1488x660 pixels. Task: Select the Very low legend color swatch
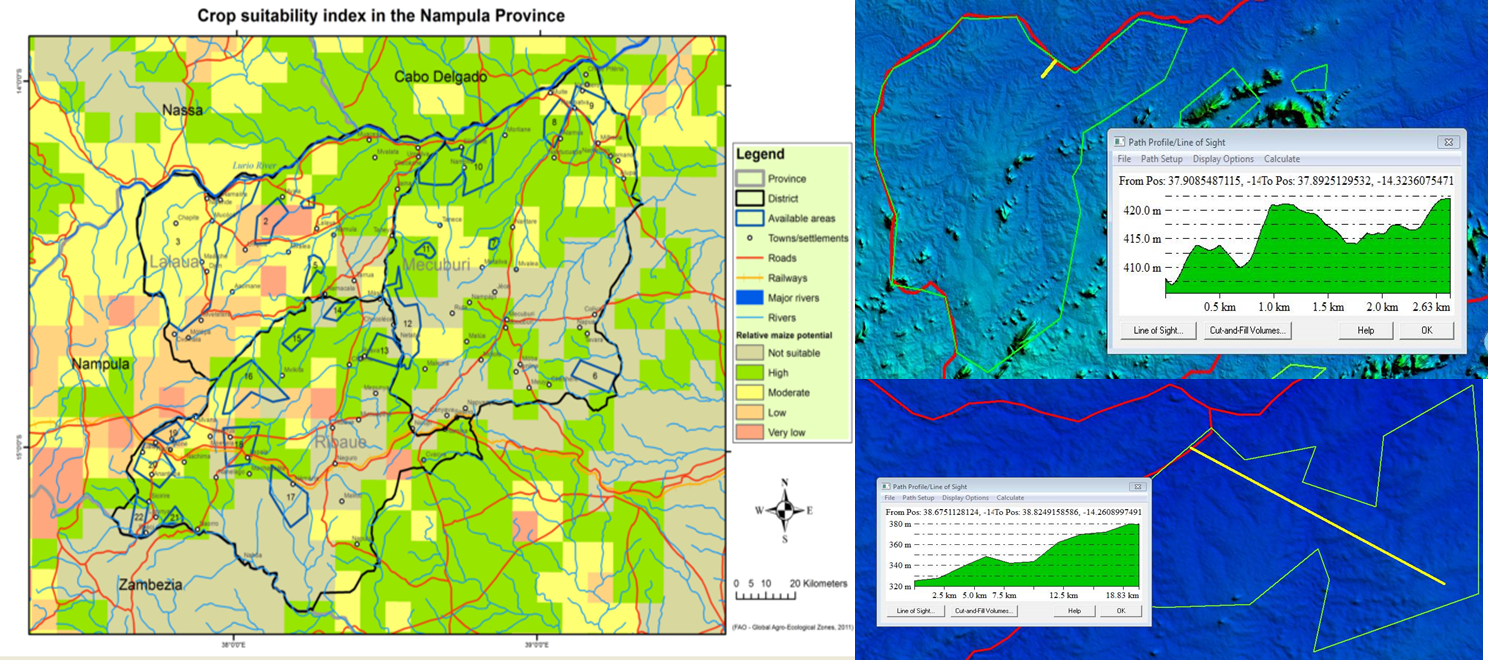click(x=748, y=432)
